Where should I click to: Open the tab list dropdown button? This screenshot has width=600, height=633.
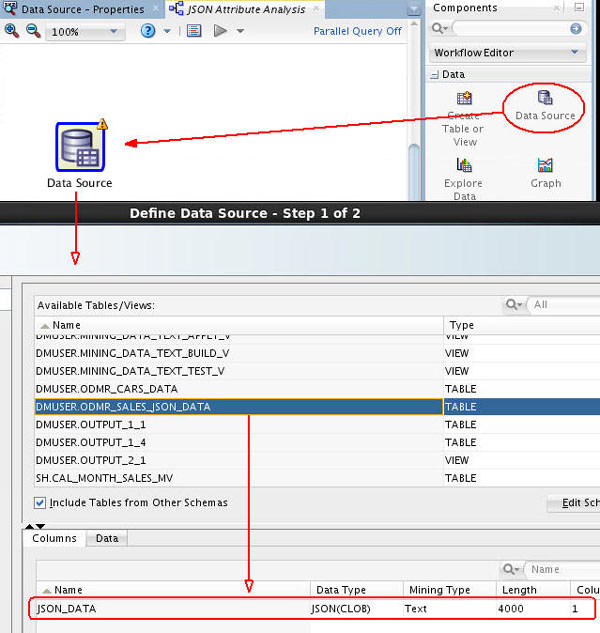tap(413, 9)
